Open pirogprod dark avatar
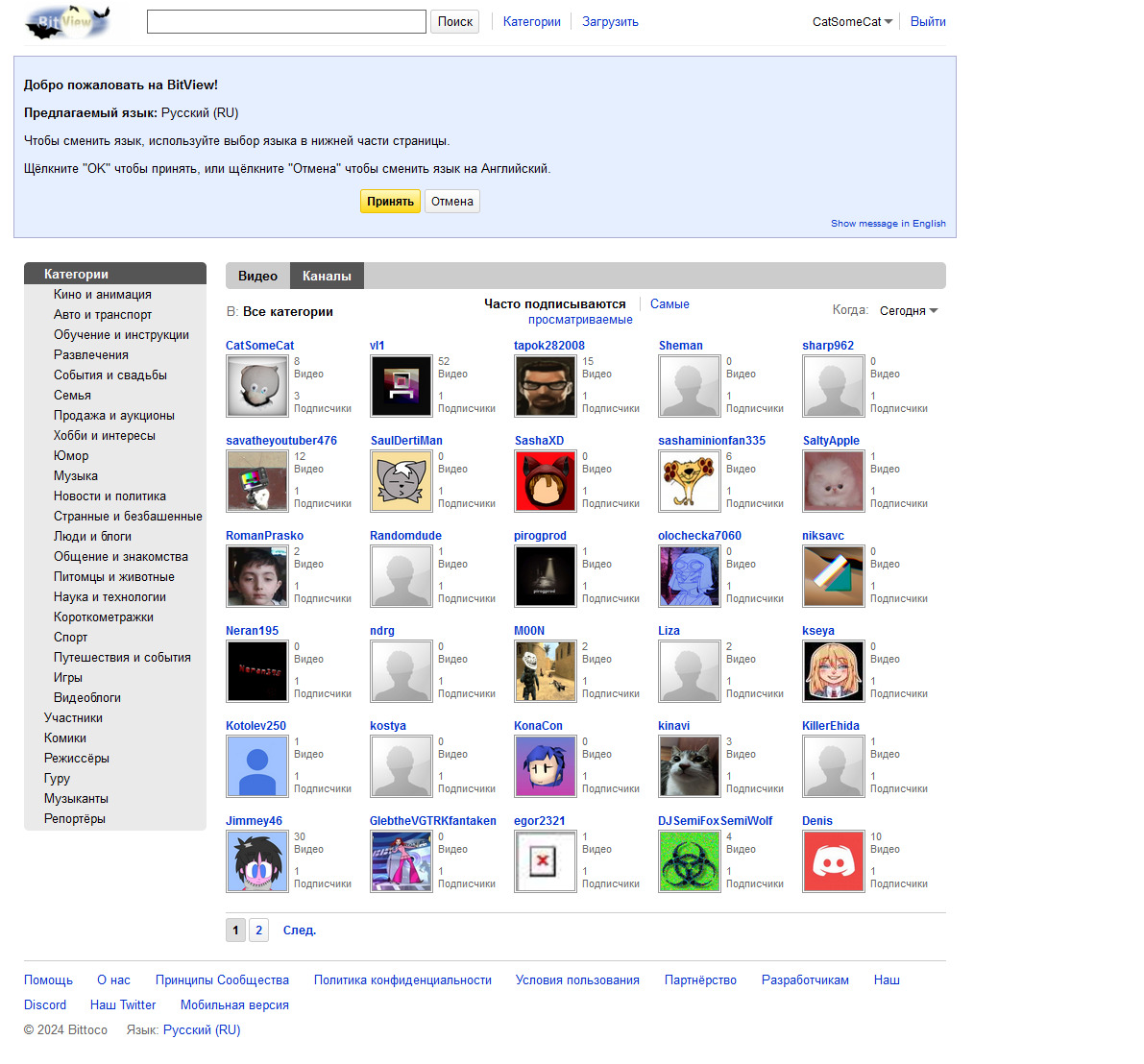1144x1064 pixels. point(545,576)
